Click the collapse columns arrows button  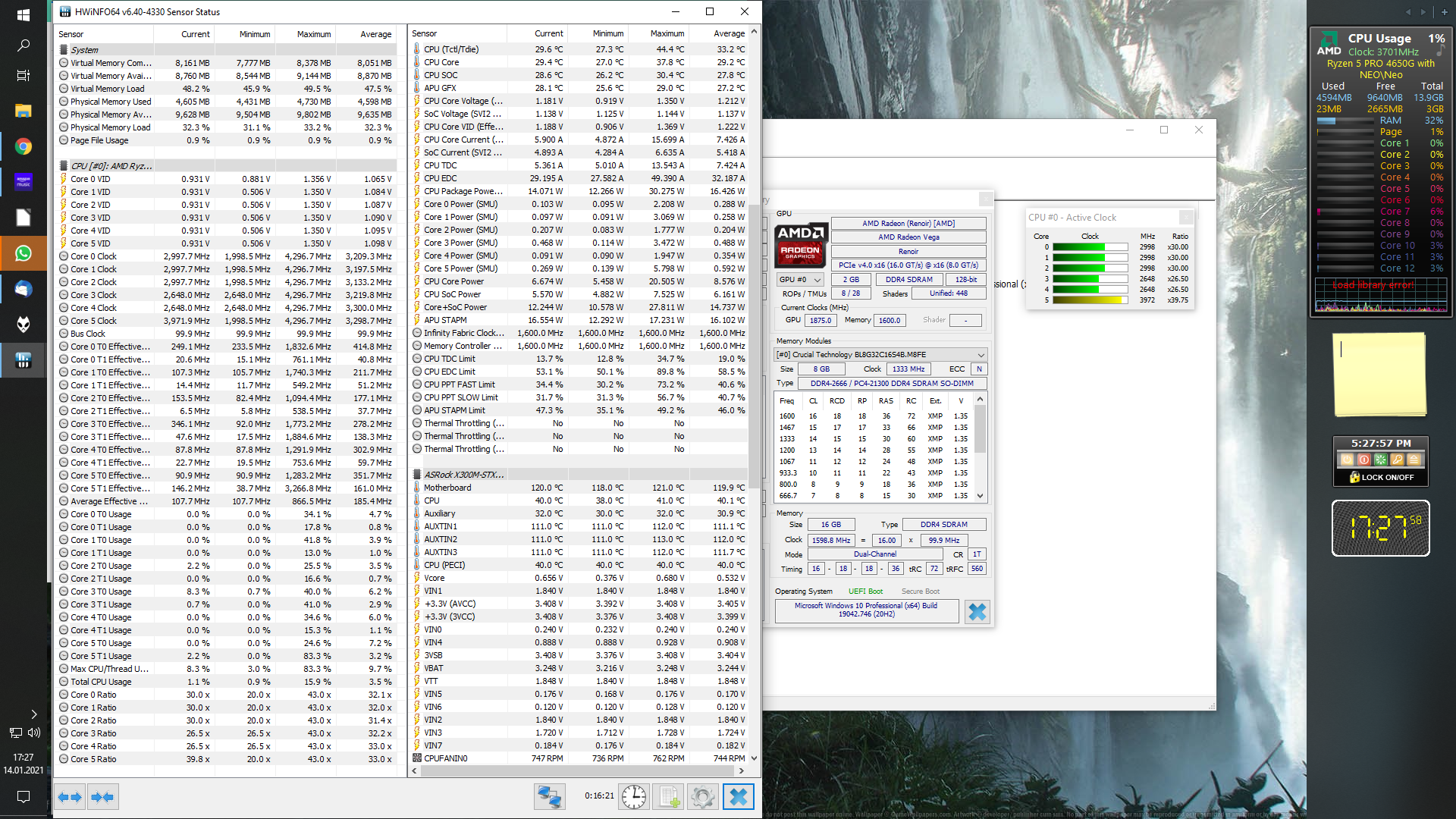pyautogui.click(x=102, y=797)
